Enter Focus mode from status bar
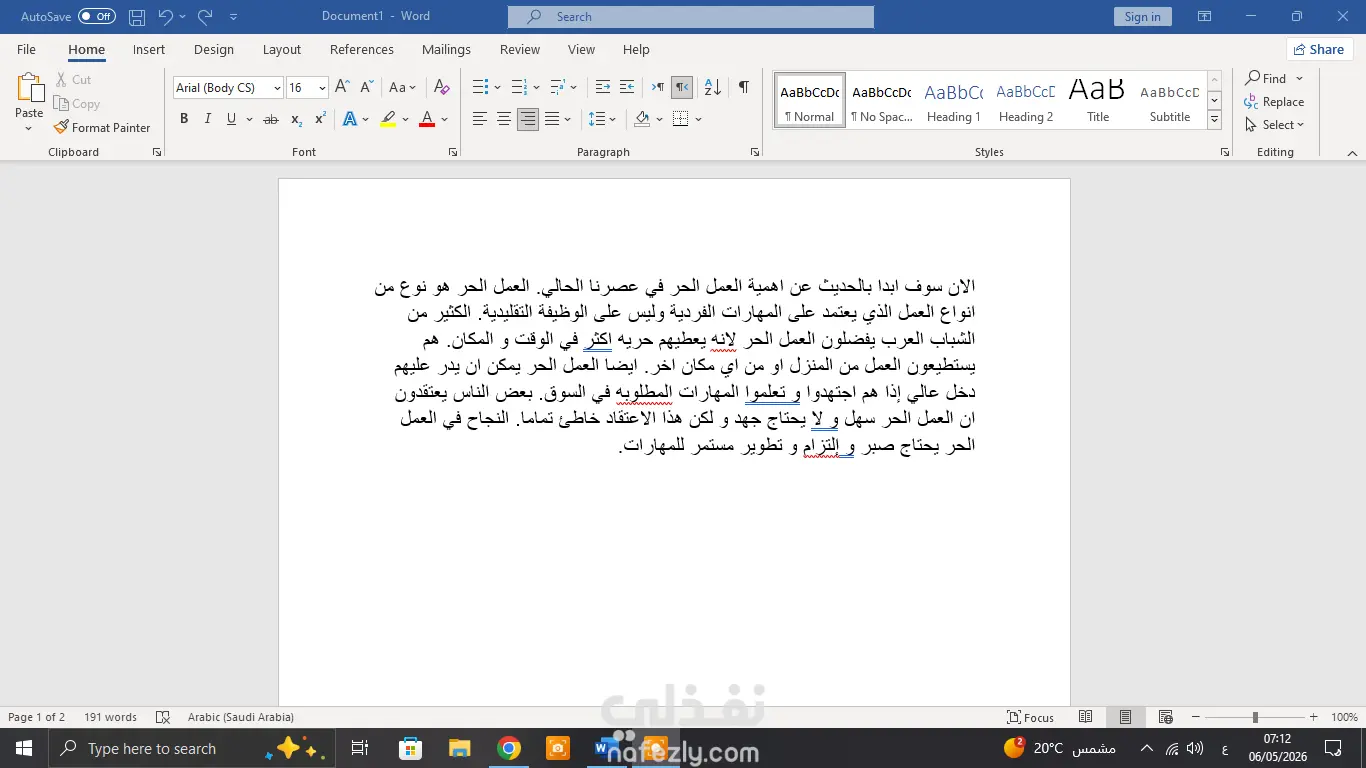1366x768 pixels. pos(1031,717)
